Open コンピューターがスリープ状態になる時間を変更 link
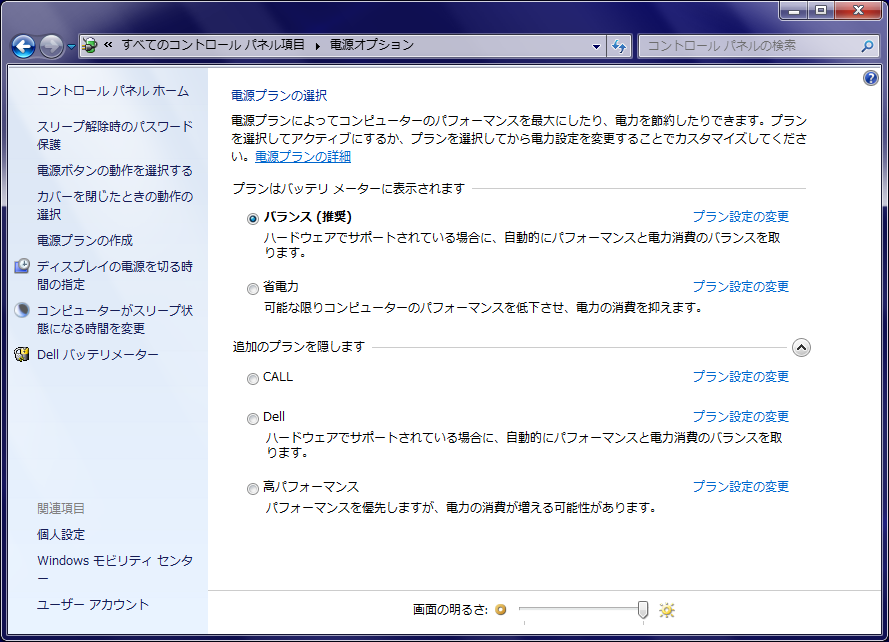The height and width of the screenshot is (642, 889). pyautogui.click(x=115, y=319)
